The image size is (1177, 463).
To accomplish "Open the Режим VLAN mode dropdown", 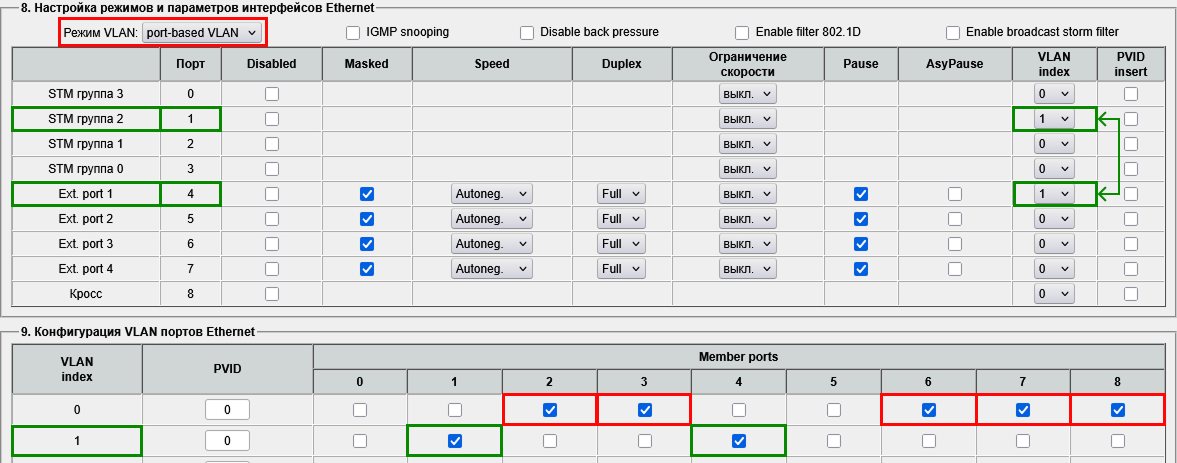I will coord(202,33).
